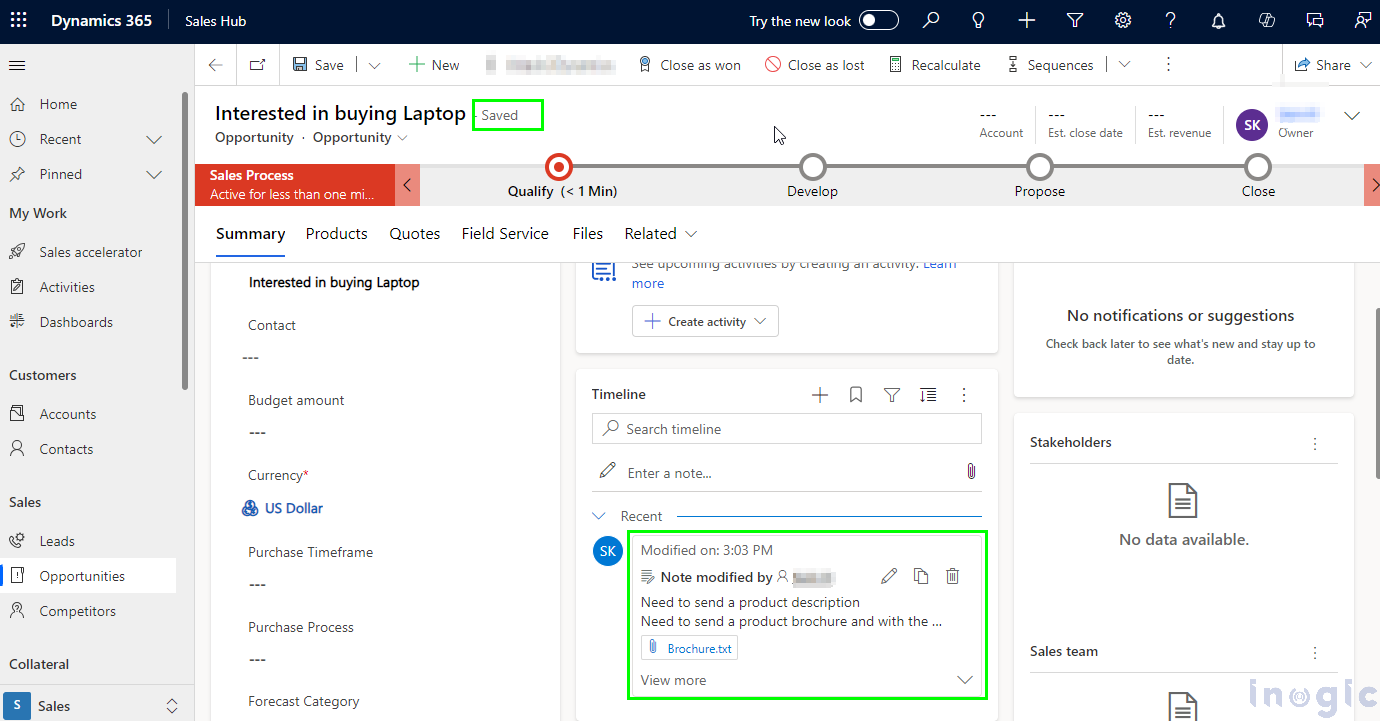This screenshot has width=1380, height=721.
Task: Add a timeline record with plus icon
Action: point(820,395)
